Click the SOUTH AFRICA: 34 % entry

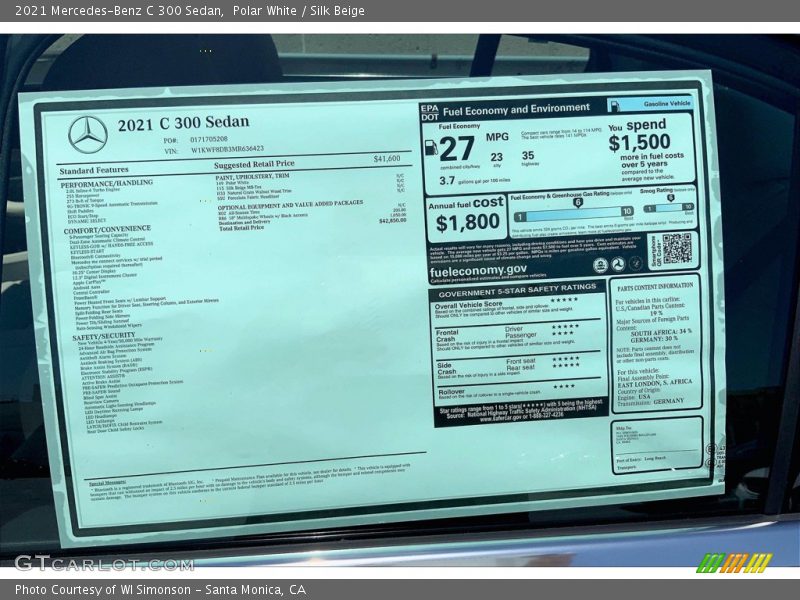[x=661, y=332]
